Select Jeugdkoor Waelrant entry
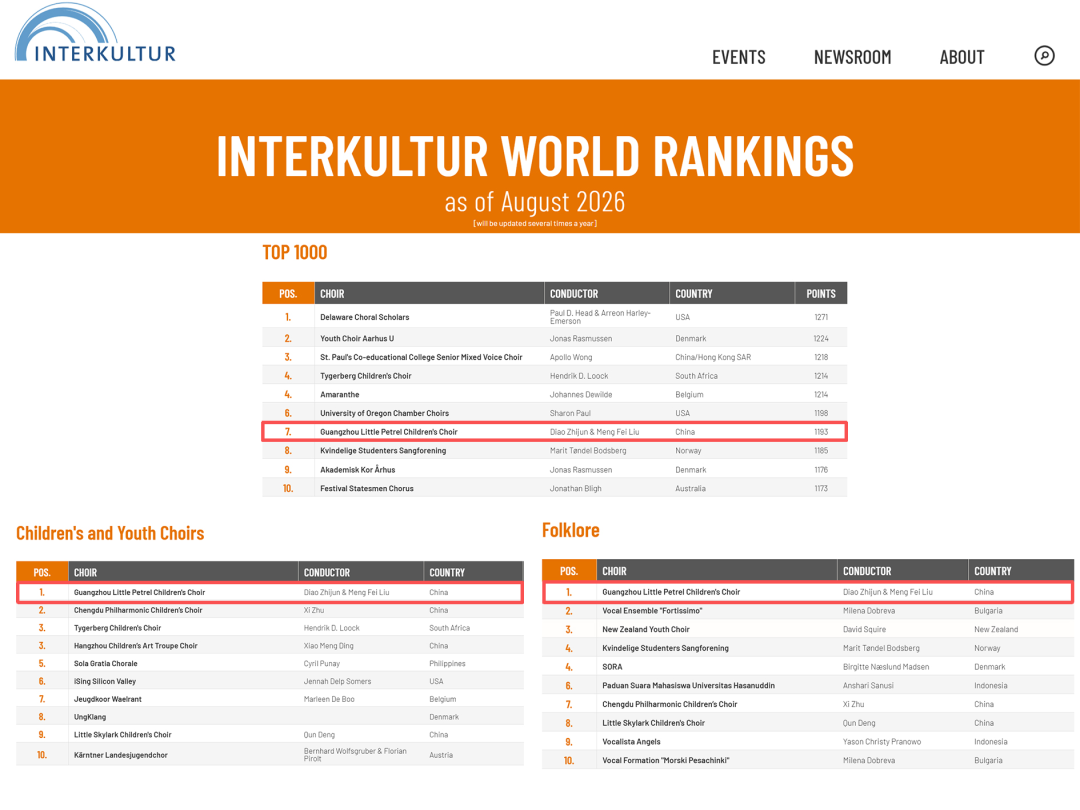 tap(107, 700)
